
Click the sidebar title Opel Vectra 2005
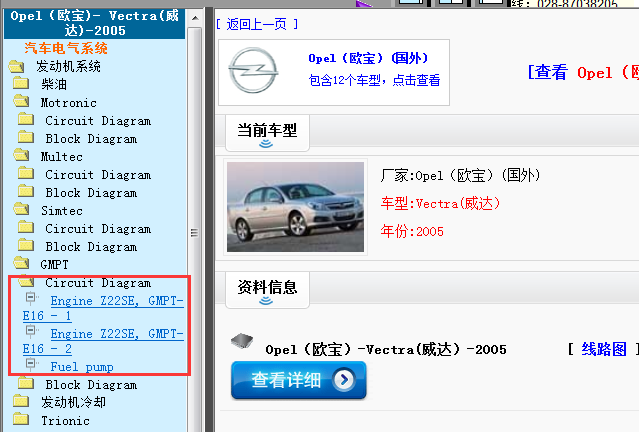click(95, 23)
